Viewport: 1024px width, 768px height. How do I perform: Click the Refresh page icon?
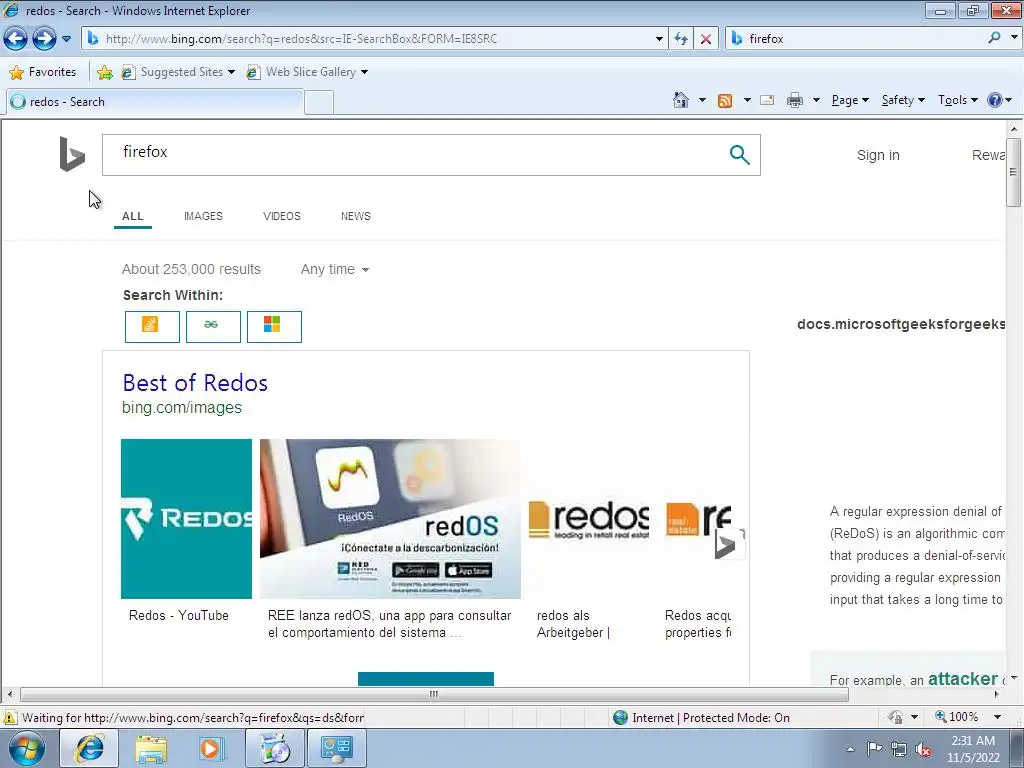[x=681, y=39]
